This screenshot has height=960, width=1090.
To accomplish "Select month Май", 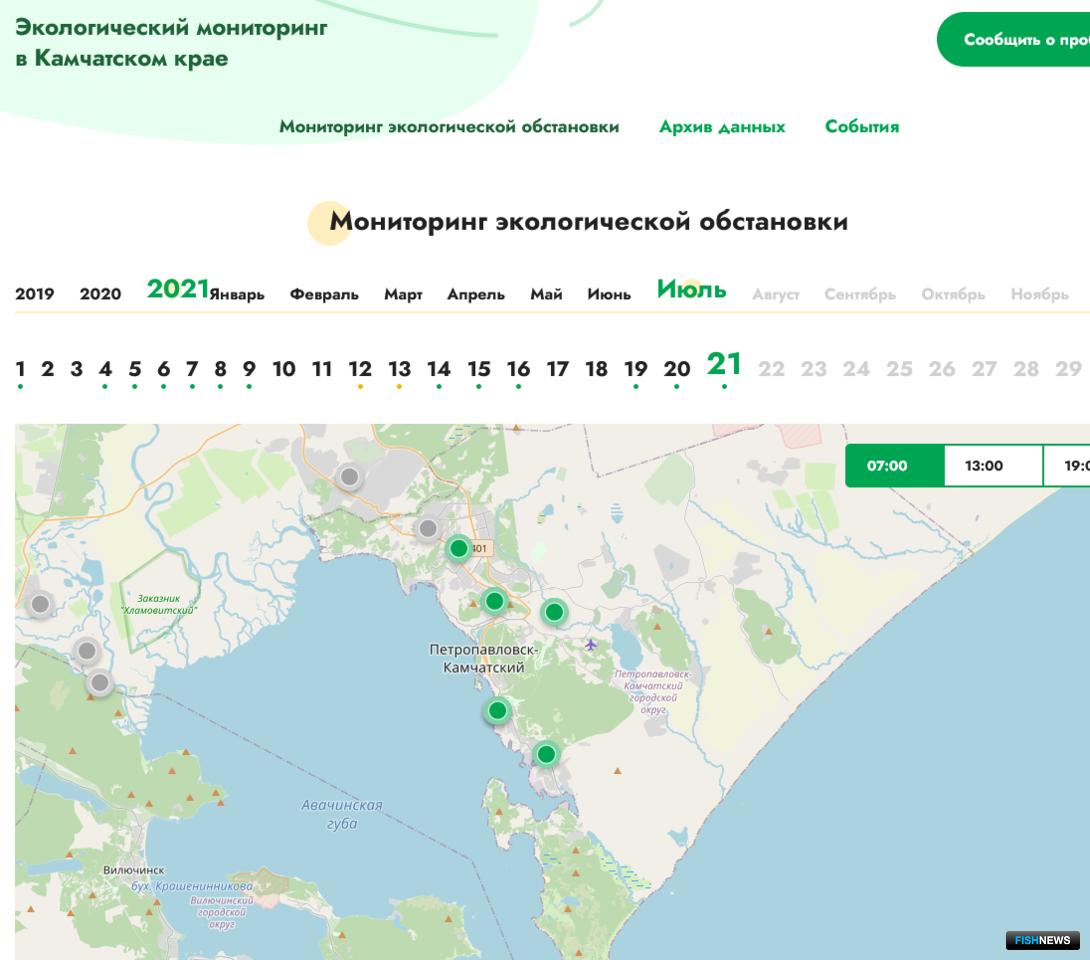I will (546, 295).
